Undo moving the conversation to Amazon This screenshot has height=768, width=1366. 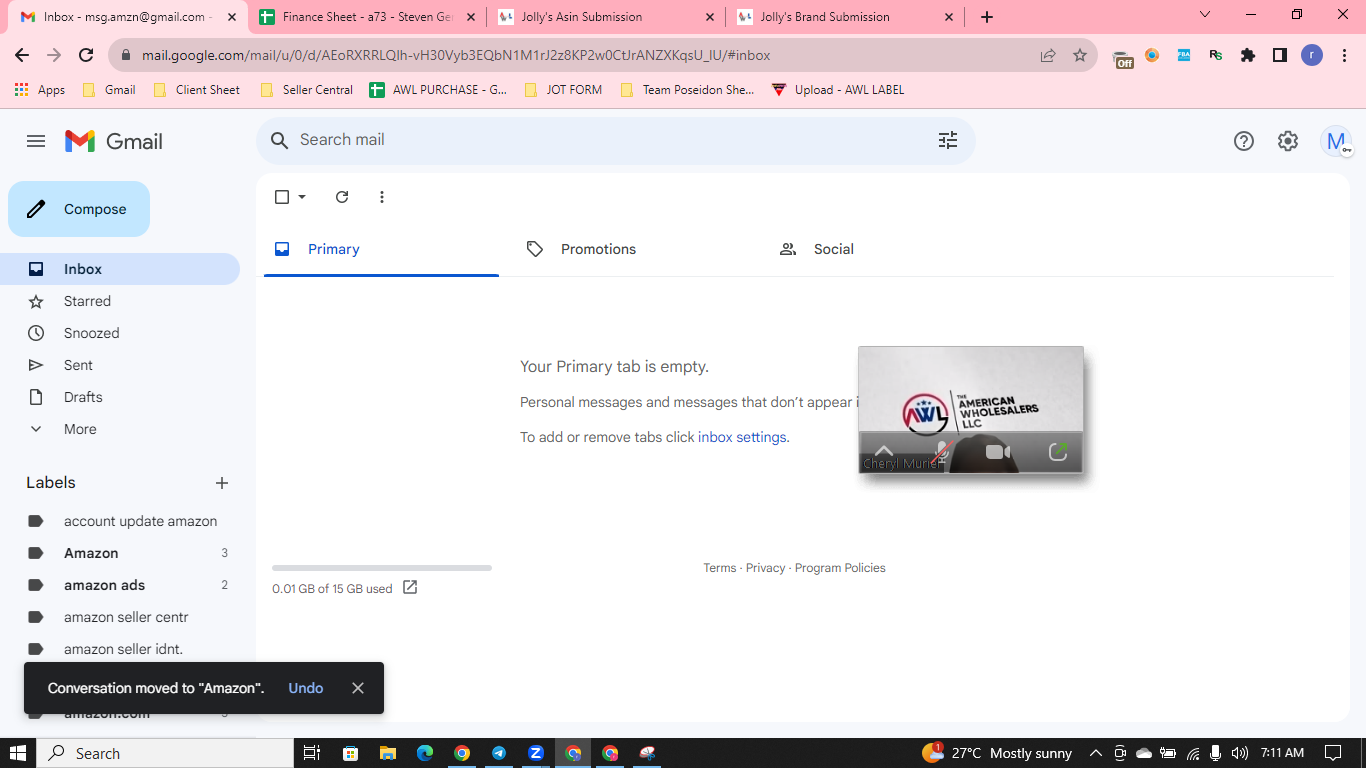[x=306, y=688]
